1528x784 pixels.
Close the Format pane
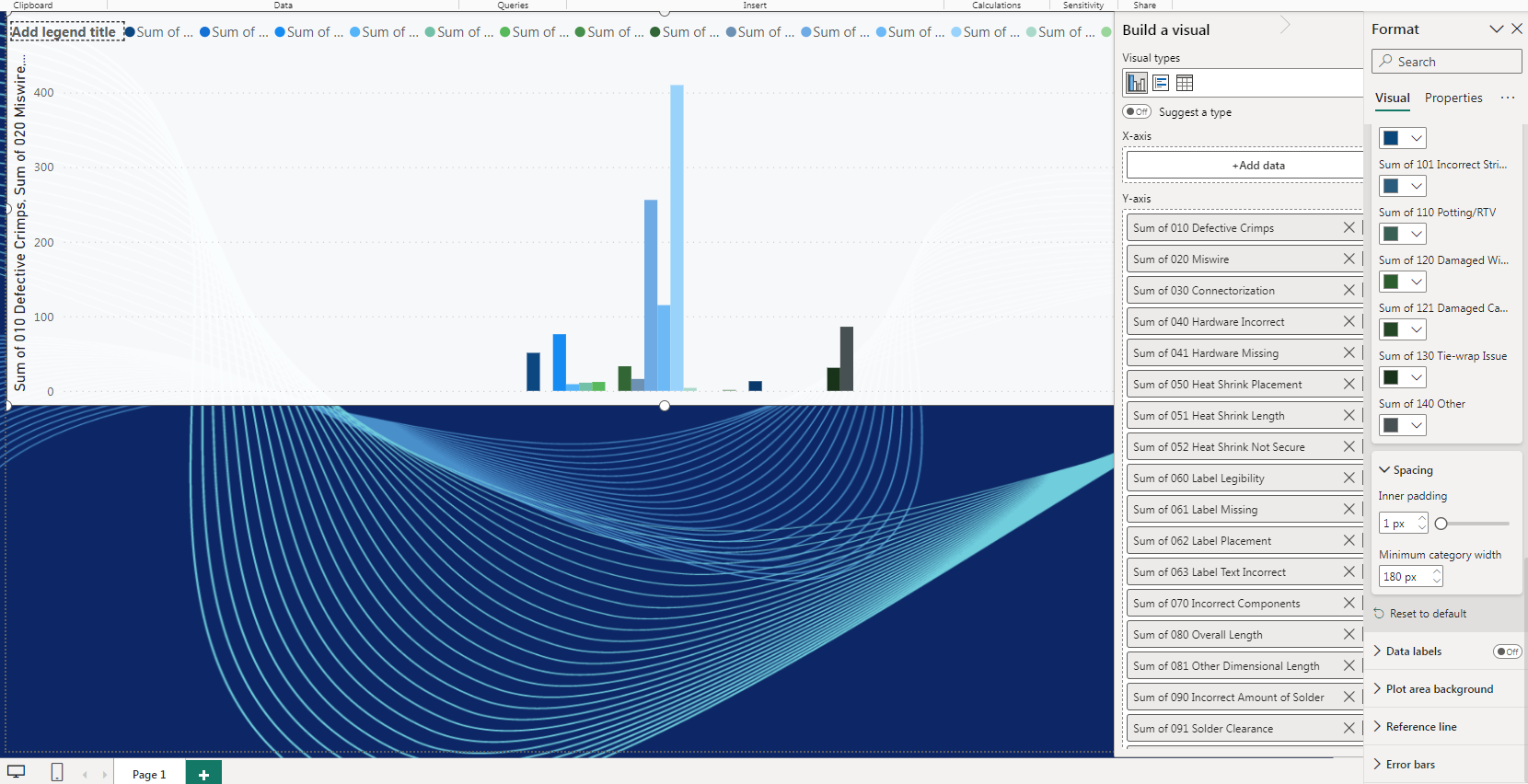(x=1517, y=29)
